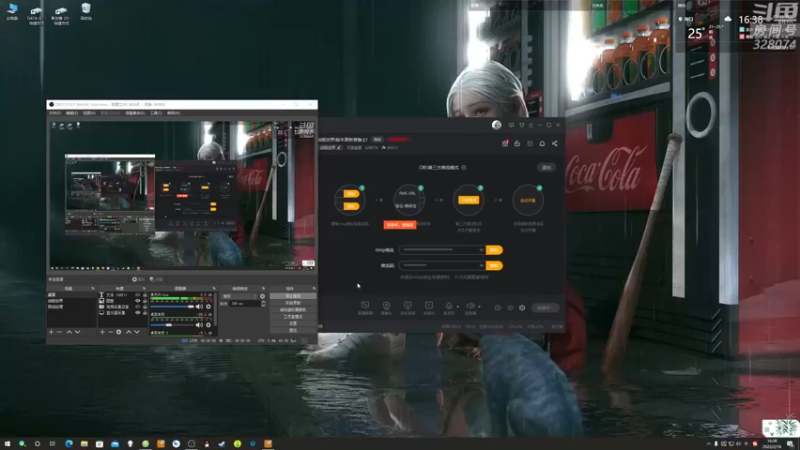Remove selected scene with minus icon
Viewport: 800px width, 450px height.
(x=59, y=332)
